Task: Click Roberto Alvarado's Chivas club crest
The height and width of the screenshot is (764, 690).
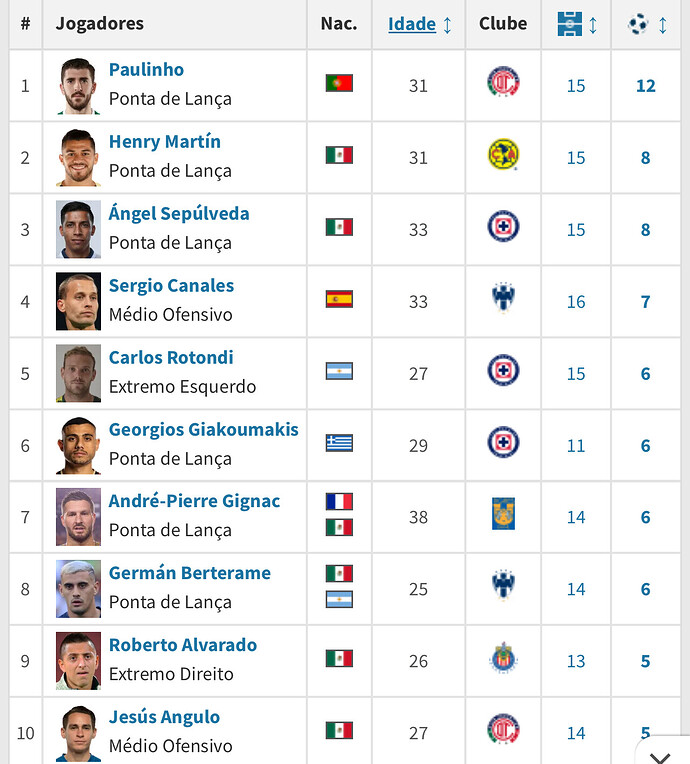Action: coord(503,659)
